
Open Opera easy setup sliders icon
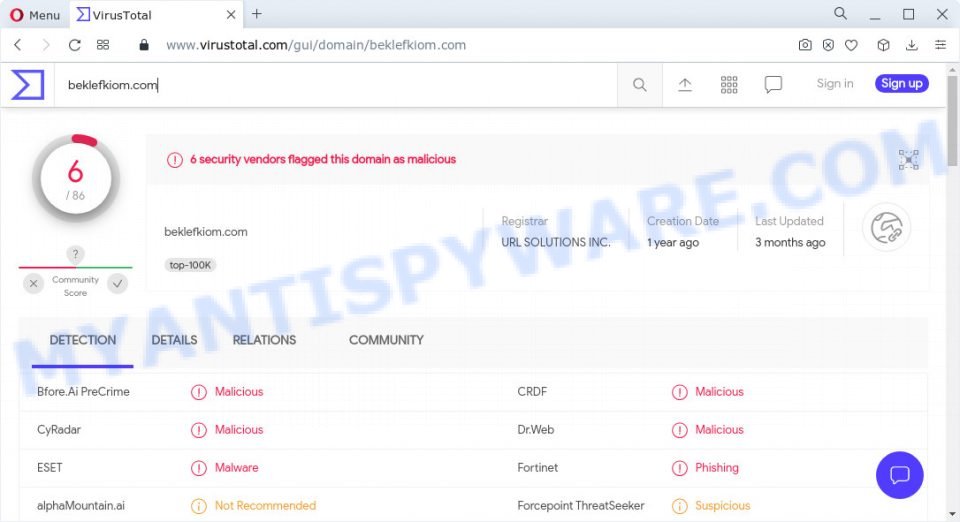(940, 45)
